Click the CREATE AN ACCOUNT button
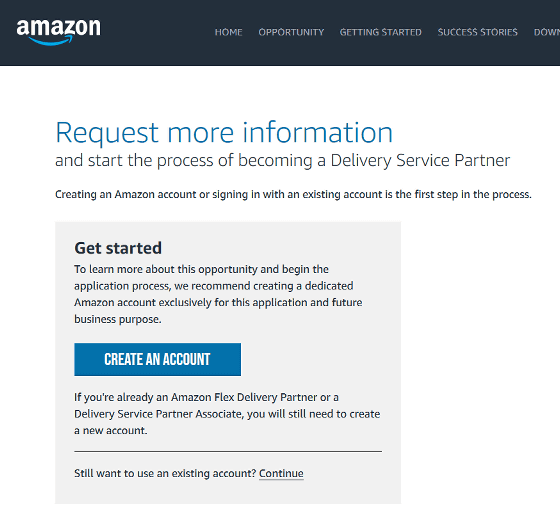 [x=158, y=359]
